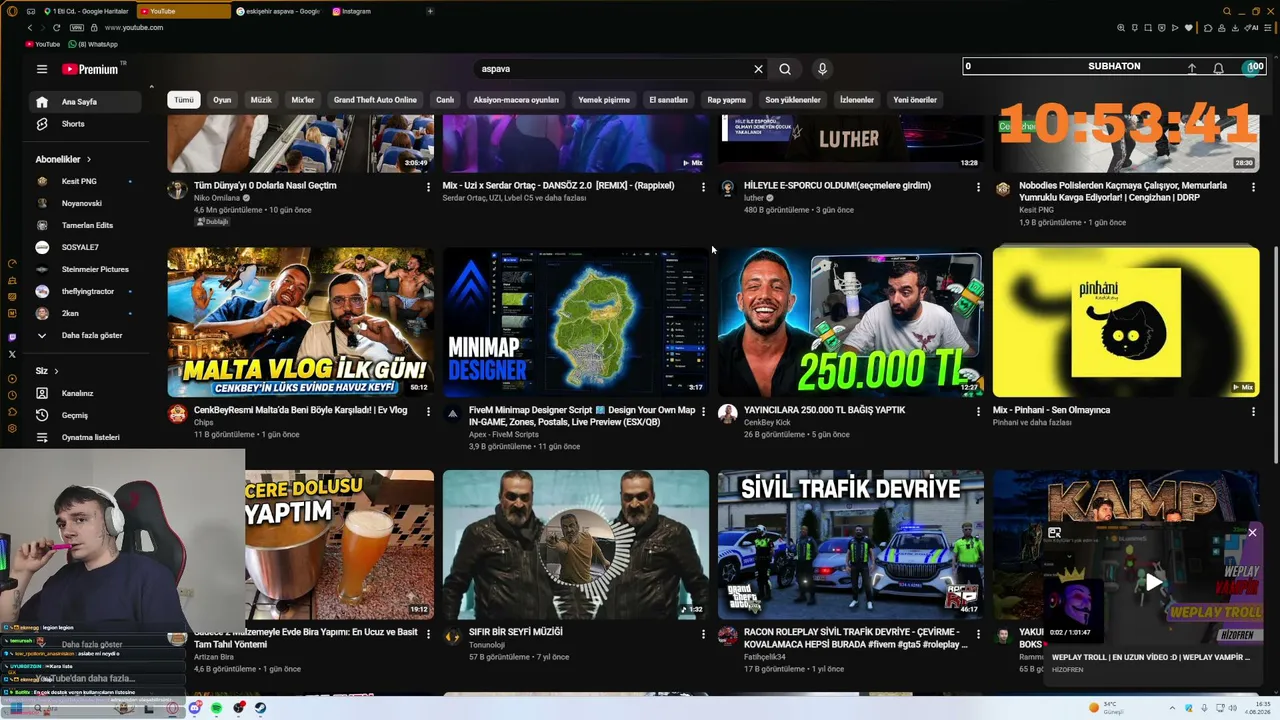The width and height of the screenshot is (1280, 720).
Task: Open options for luther e-sporcu video
Action: pyautogui.click(x=978, y=187)
